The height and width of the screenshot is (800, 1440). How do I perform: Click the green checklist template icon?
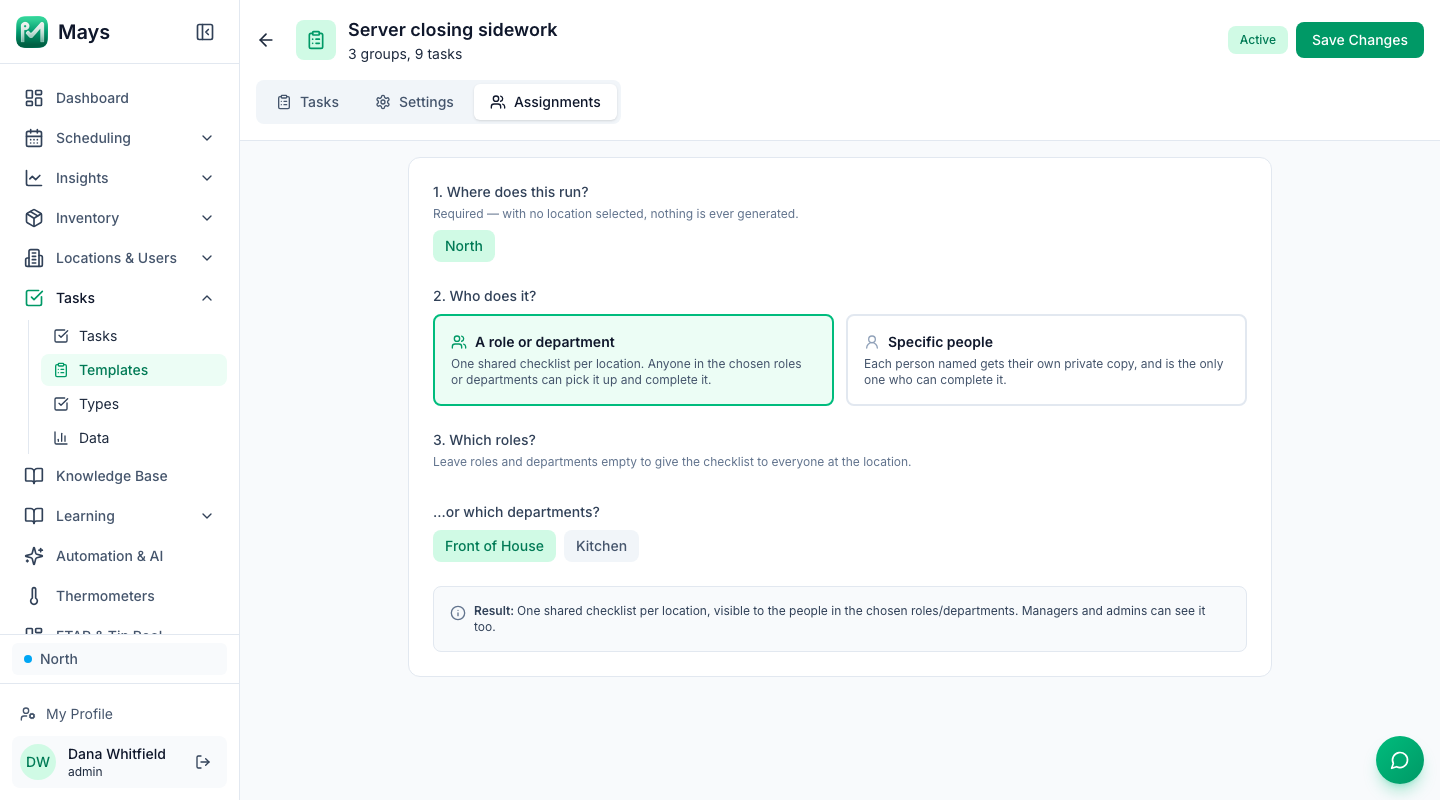[316, 40]
